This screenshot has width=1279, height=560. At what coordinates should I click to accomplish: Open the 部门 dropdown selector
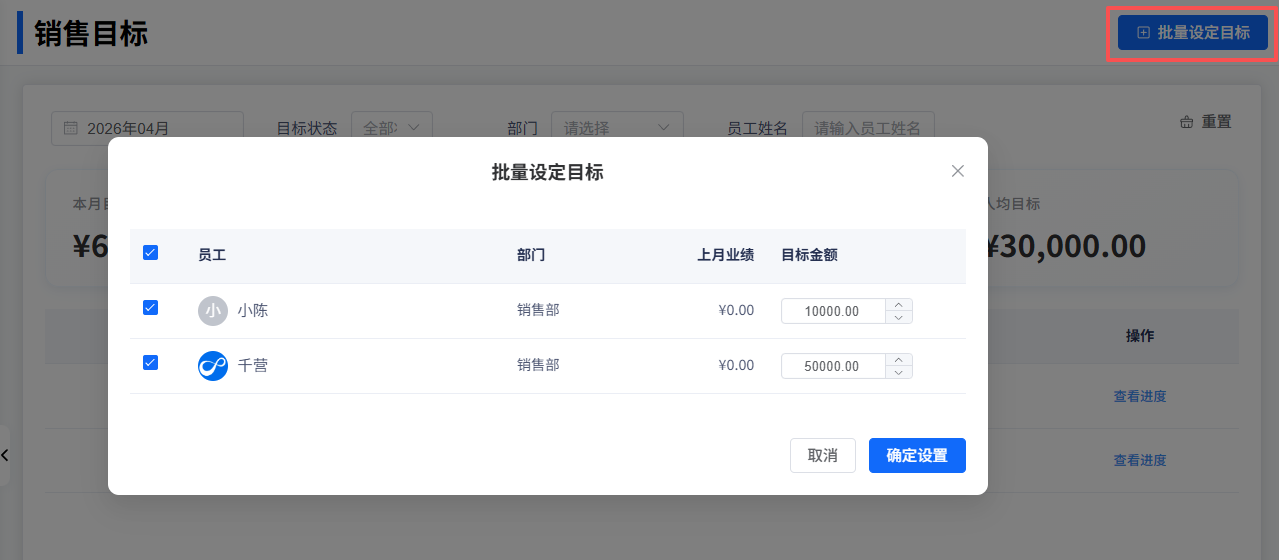coord(616,128)
